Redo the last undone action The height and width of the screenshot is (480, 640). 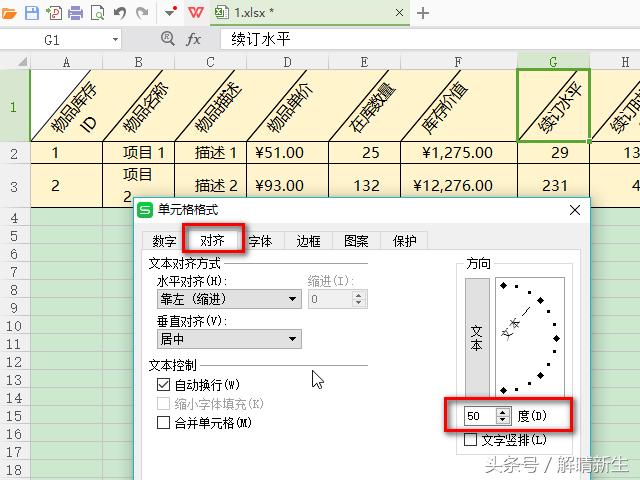(x=142, y=13)
